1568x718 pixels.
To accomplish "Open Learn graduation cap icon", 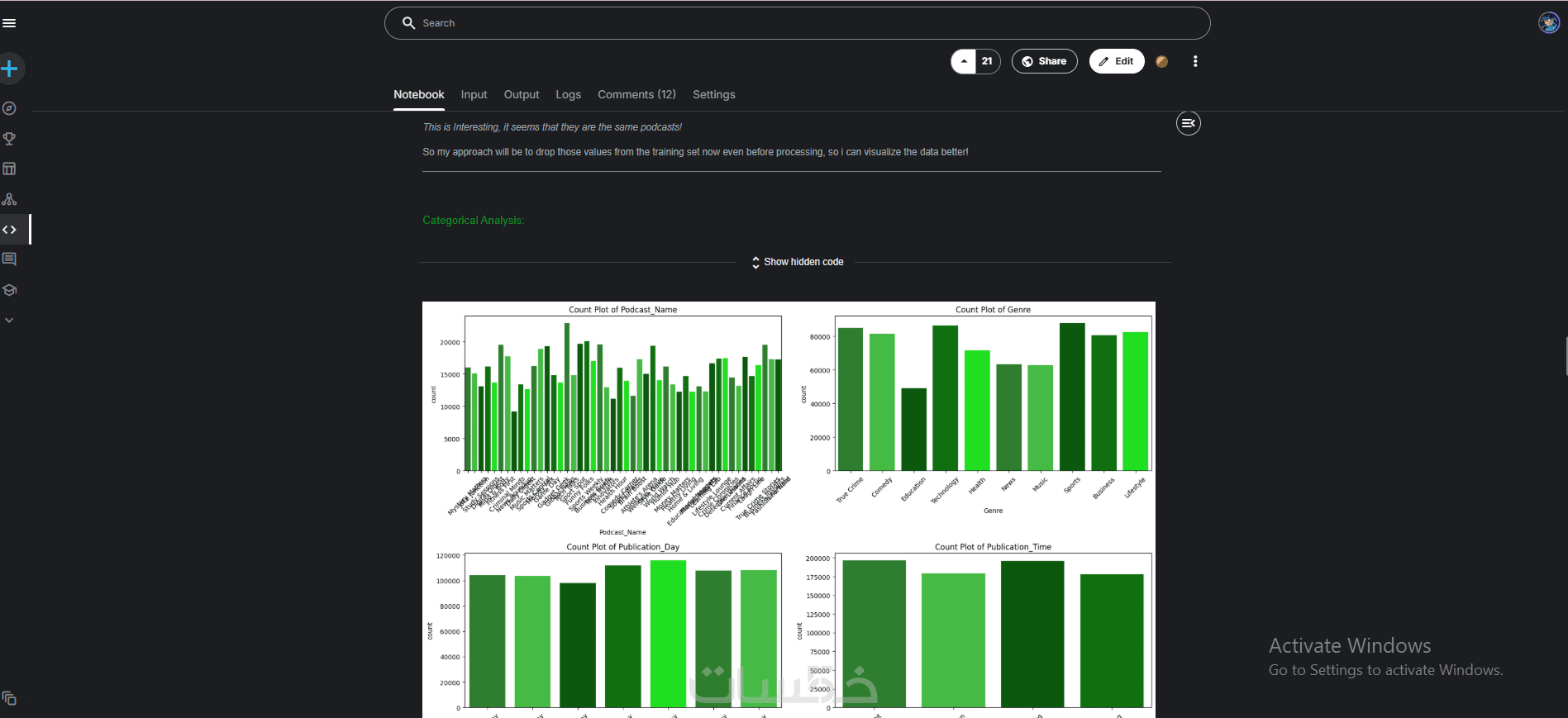I will 9,290.
